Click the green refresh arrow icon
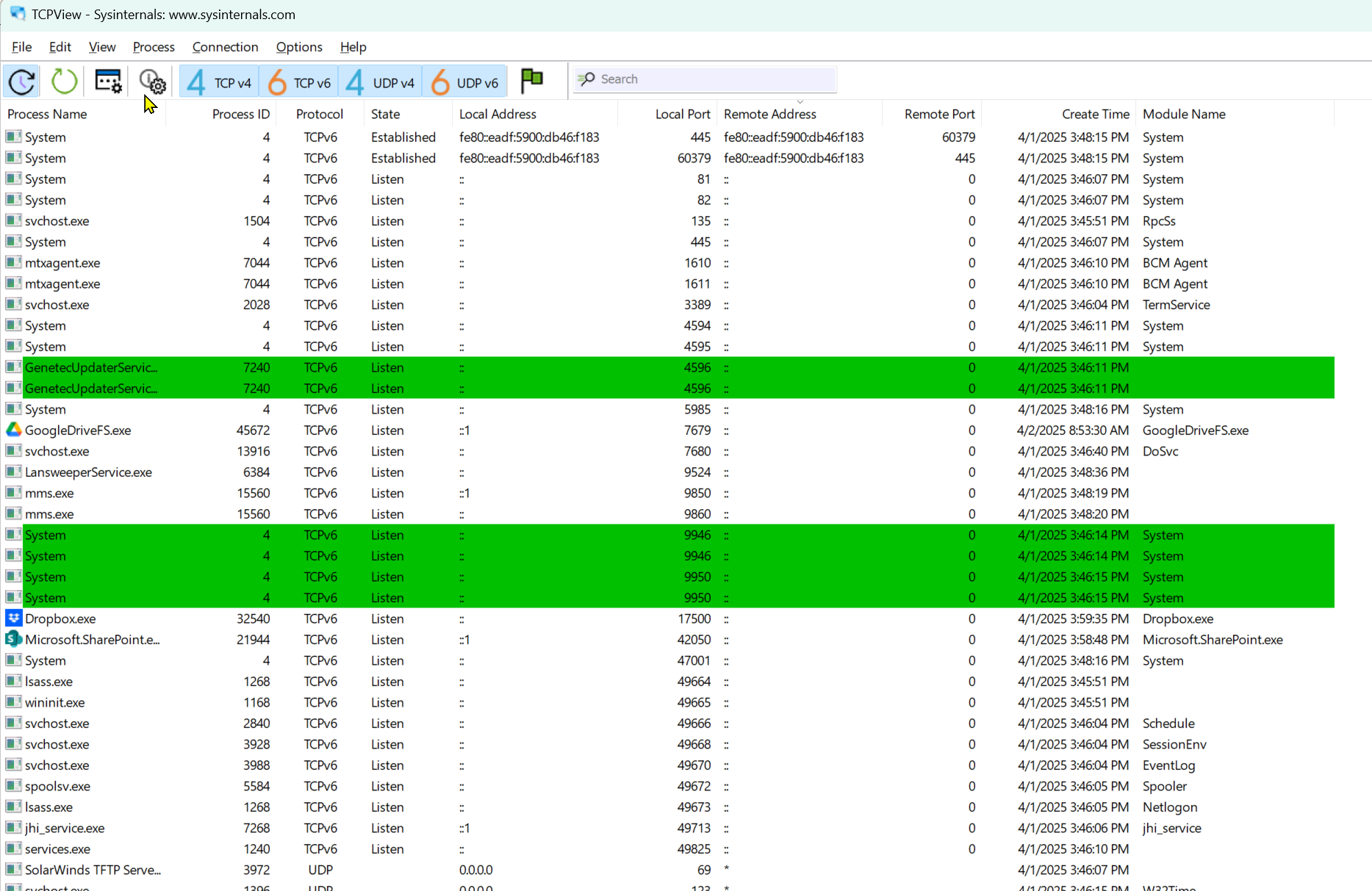 (x=63, y=81)
